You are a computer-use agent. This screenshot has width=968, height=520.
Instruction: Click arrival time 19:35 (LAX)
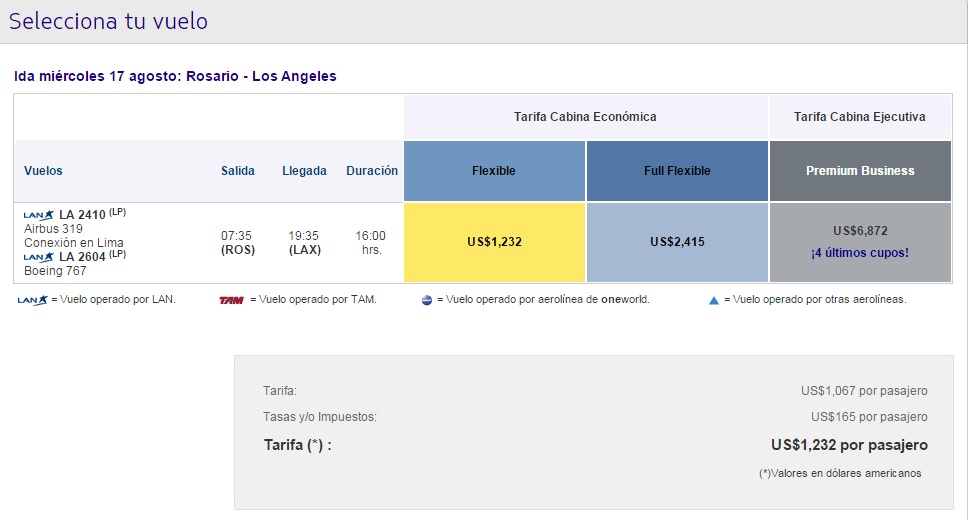click(x=304, y=243)
